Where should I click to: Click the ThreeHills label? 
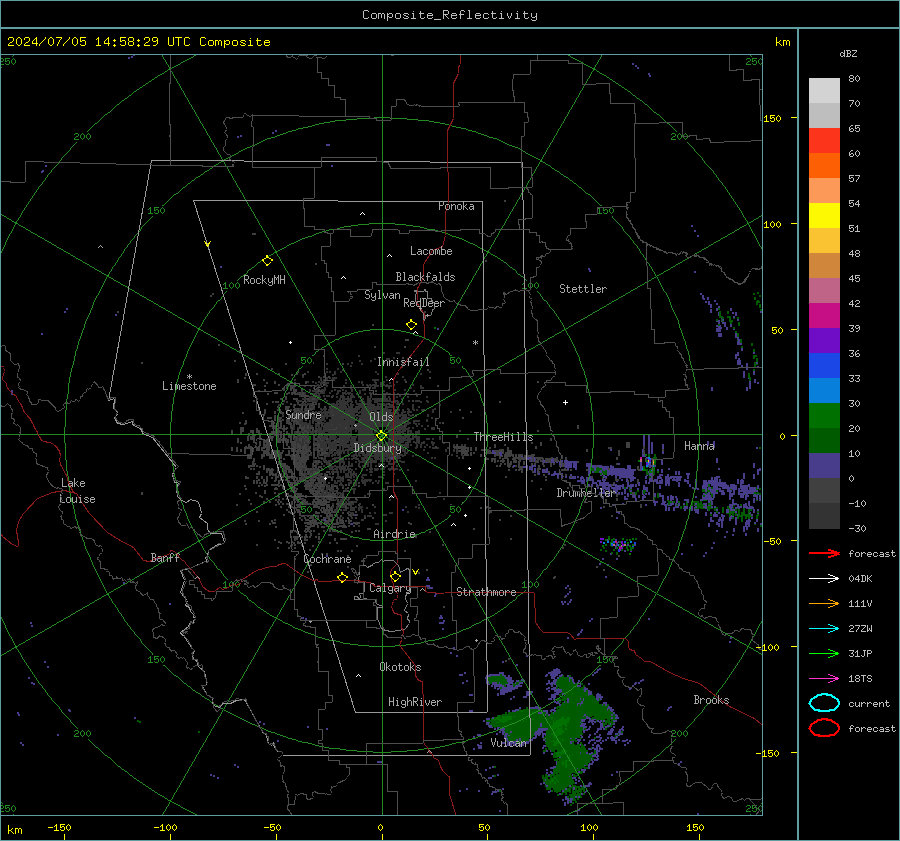pos(503,437)
